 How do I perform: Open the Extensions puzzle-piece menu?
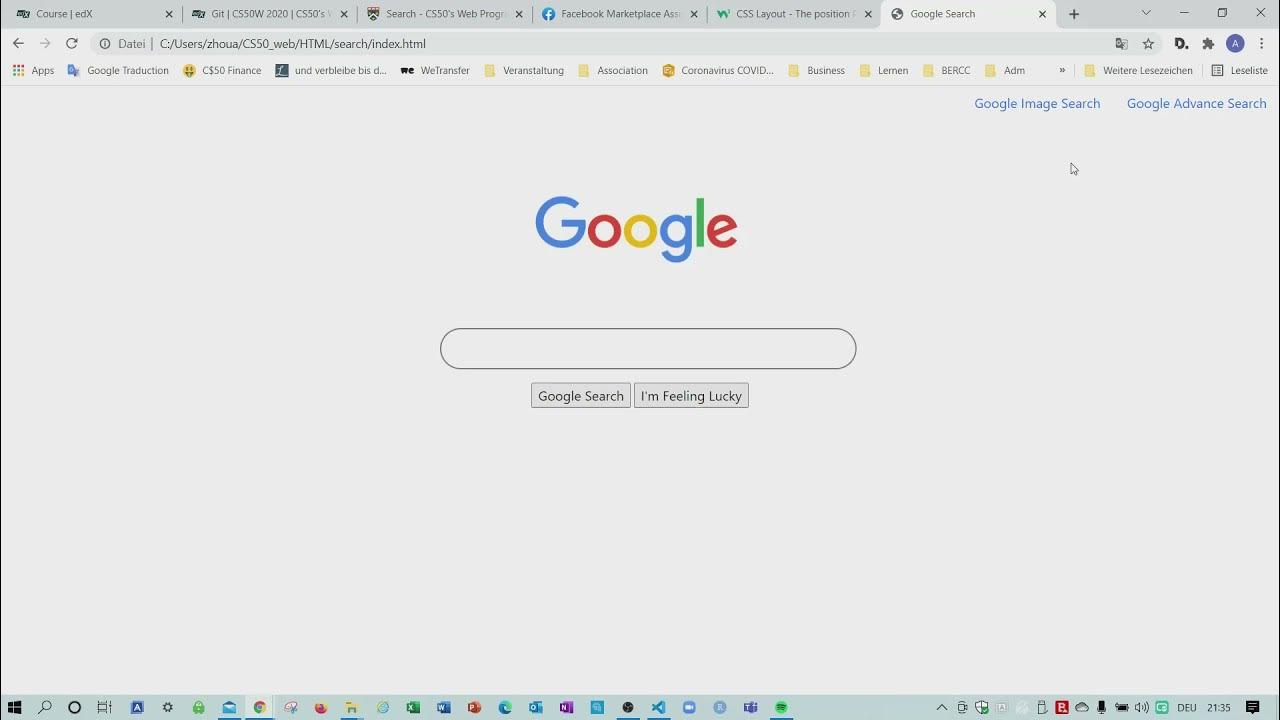tap(1208, 44)
